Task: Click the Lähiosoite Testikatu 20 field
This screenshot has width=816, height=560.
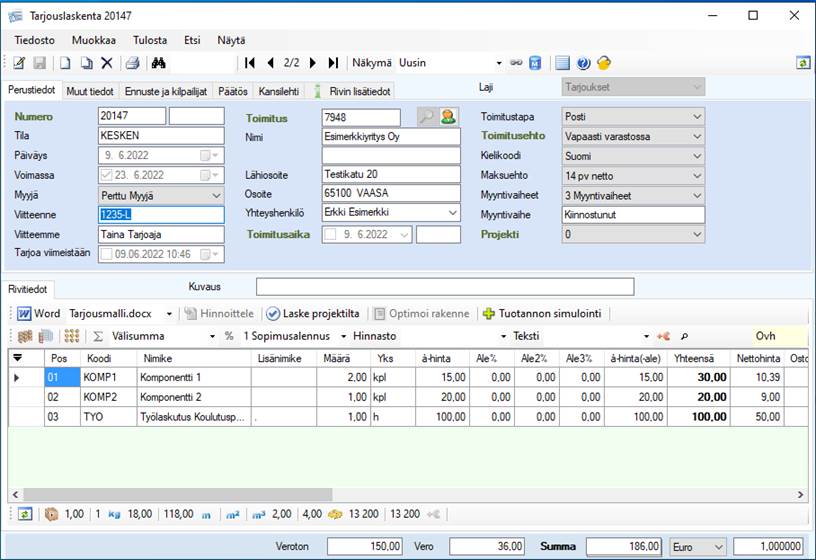Action: [x=391, y=174]
